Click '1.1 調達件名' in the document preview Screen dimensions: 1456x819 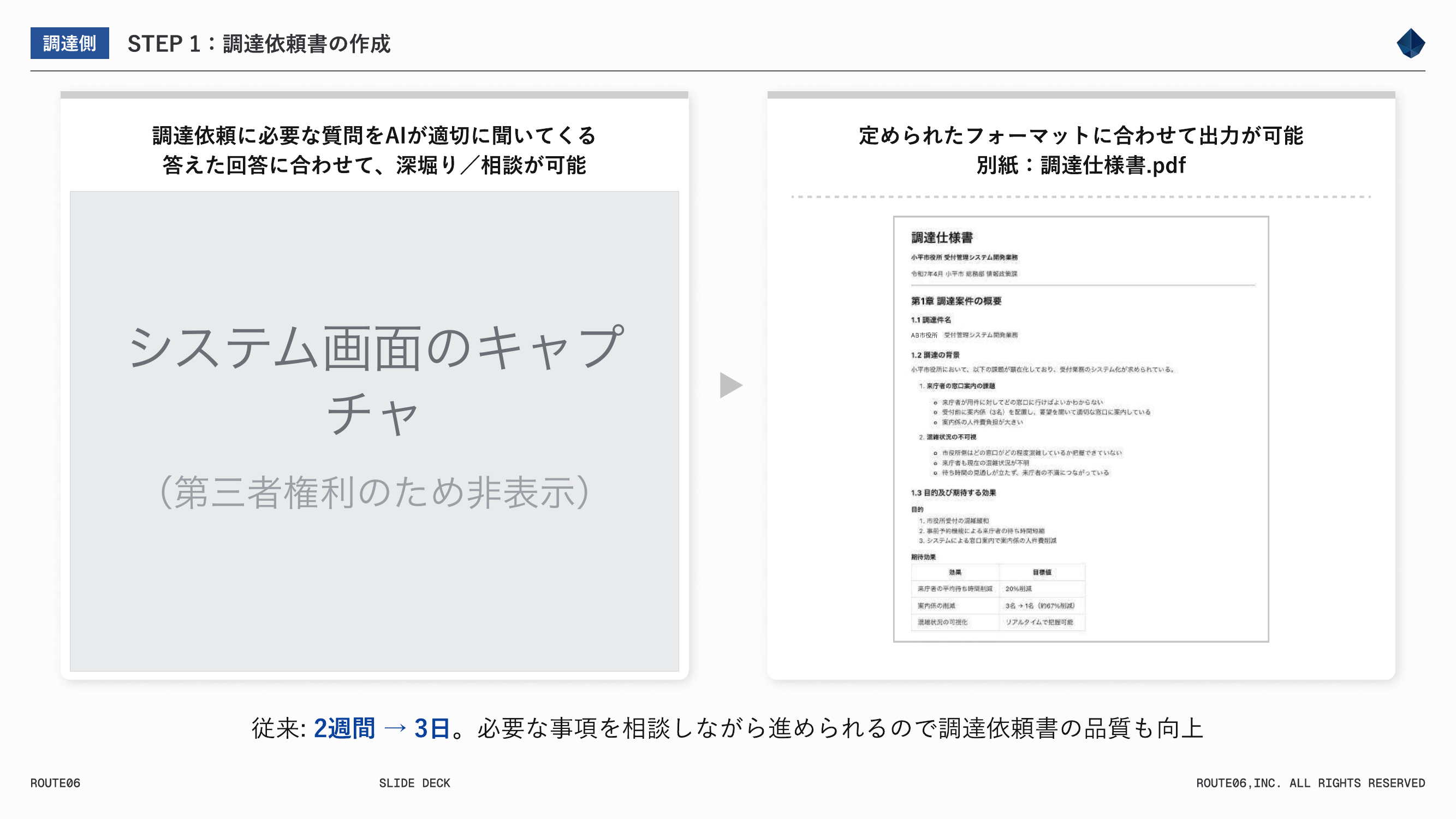[x=930, y=319]
